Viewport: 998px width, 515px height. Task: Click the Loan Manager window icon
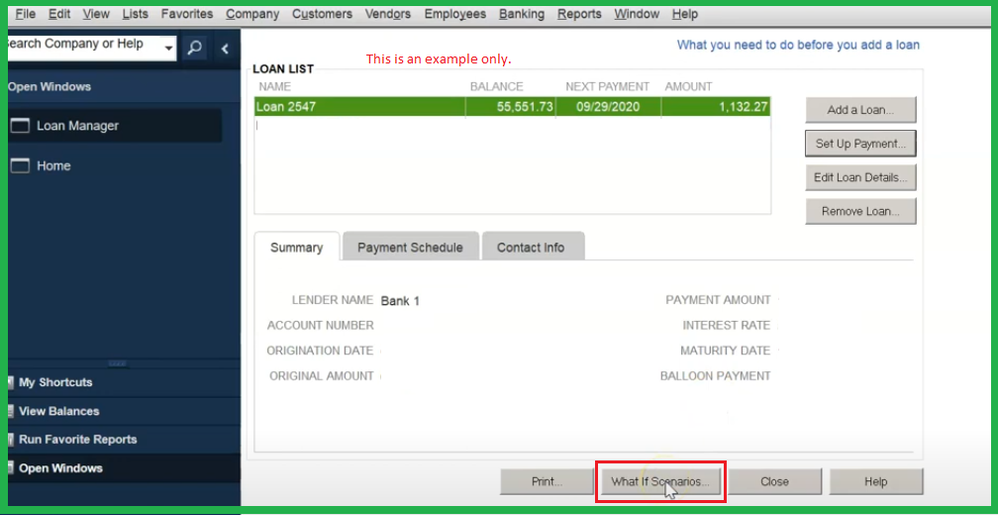(x=20, y=126)
